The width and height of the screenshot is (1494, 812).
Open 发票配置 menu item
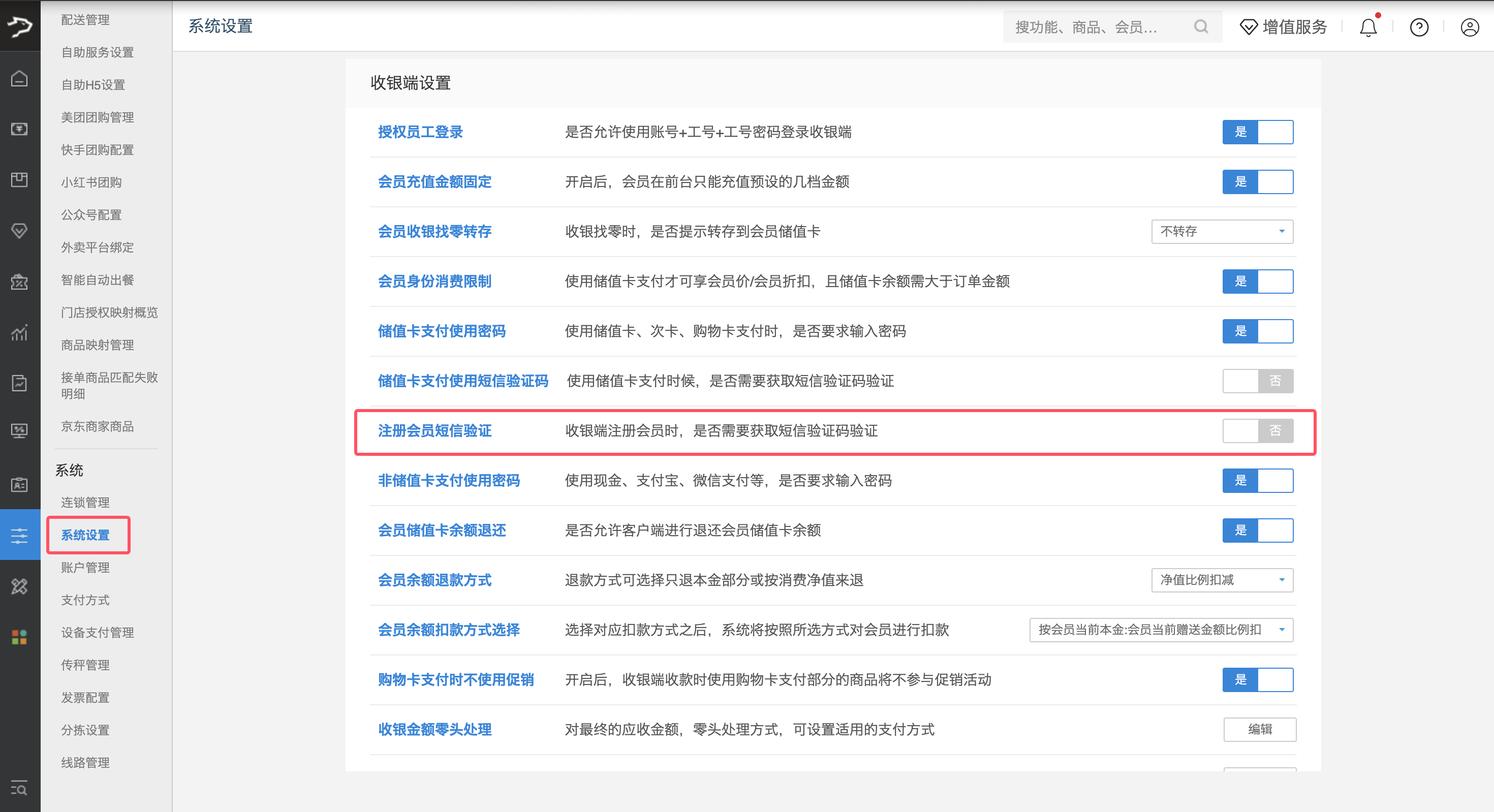pos(85,697)
